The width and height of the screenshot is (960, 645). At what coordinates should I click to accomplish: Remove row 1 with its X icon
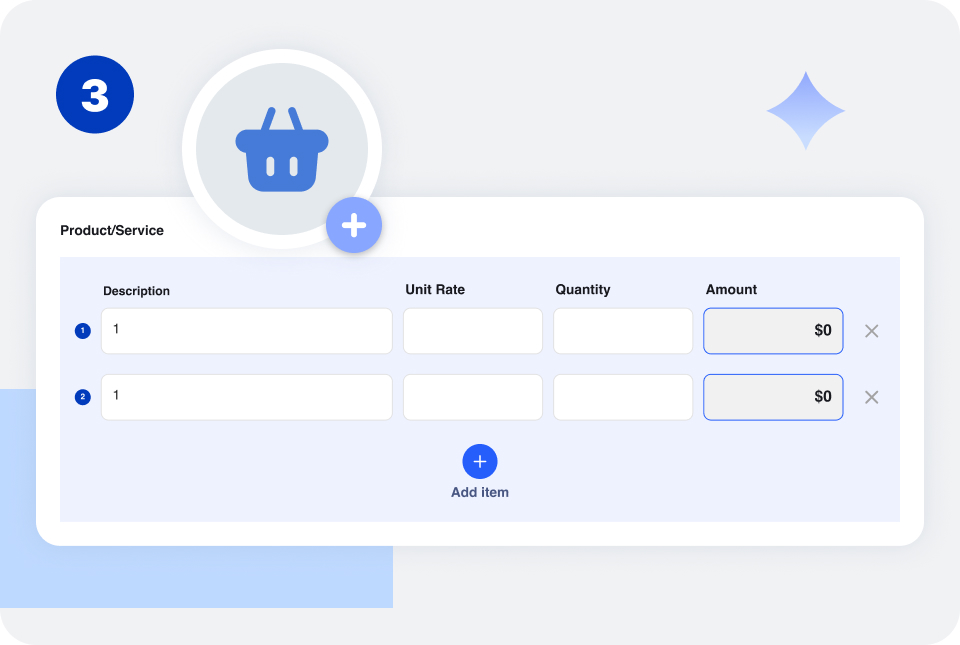click(x=871, y=331)
